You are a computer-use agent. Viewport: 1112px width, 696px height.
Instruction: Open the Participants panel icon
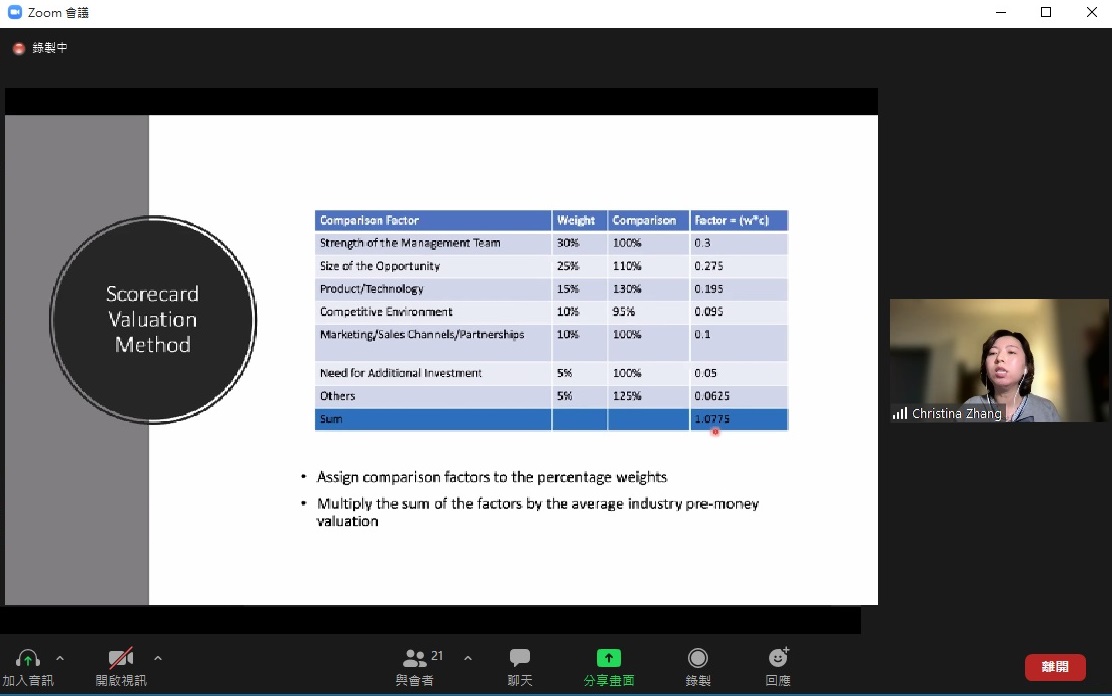click(415, 658)
